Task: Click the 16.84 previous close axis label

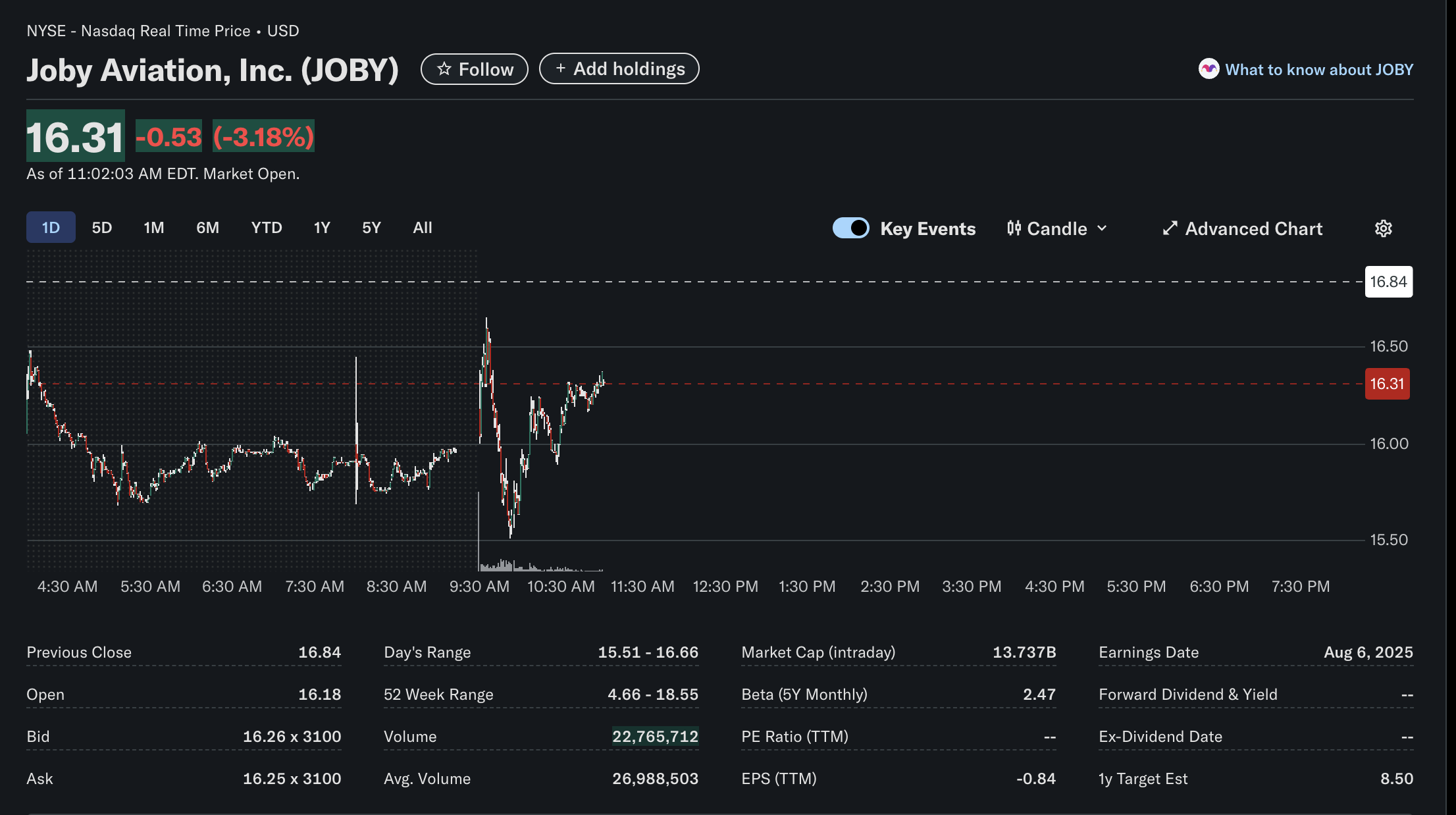Action: point(1389,282)
